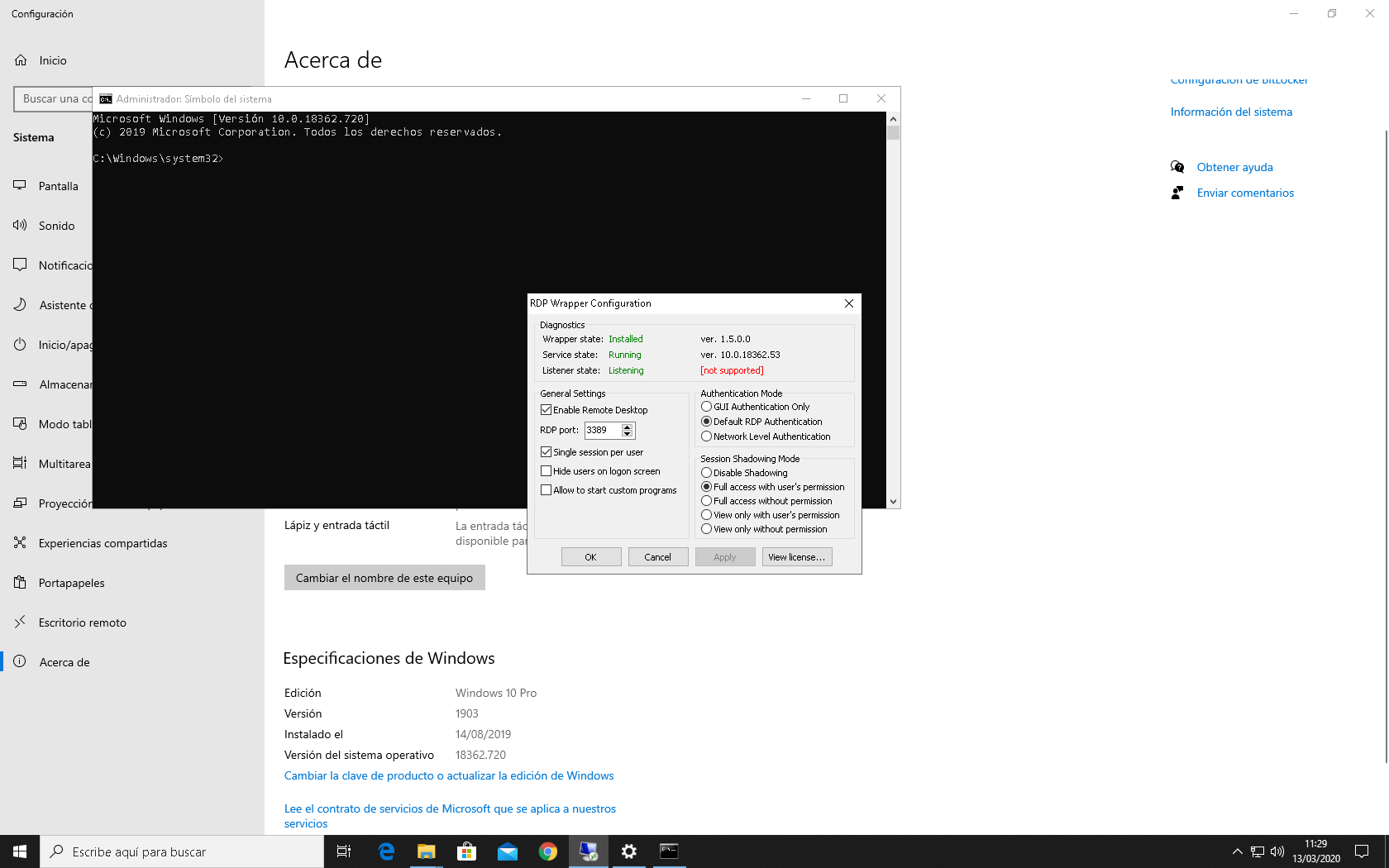
Task: Click the taskbar search box
Action: [182, 851]
